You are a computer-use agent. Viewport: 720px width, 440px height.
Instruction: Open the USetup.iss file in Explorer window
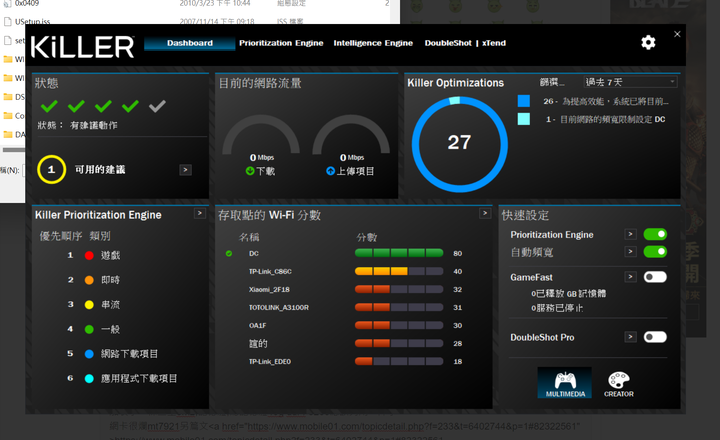(x=32, y=21)
